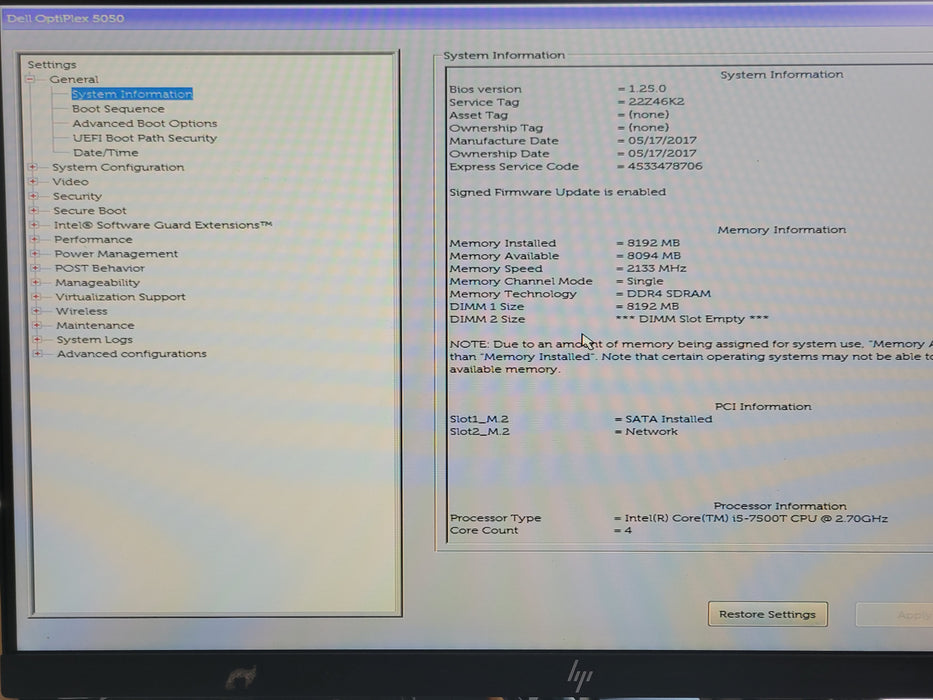Viewport: 933px width, 700px height.
Task: Expand the Power Management node
Action: 35,254
